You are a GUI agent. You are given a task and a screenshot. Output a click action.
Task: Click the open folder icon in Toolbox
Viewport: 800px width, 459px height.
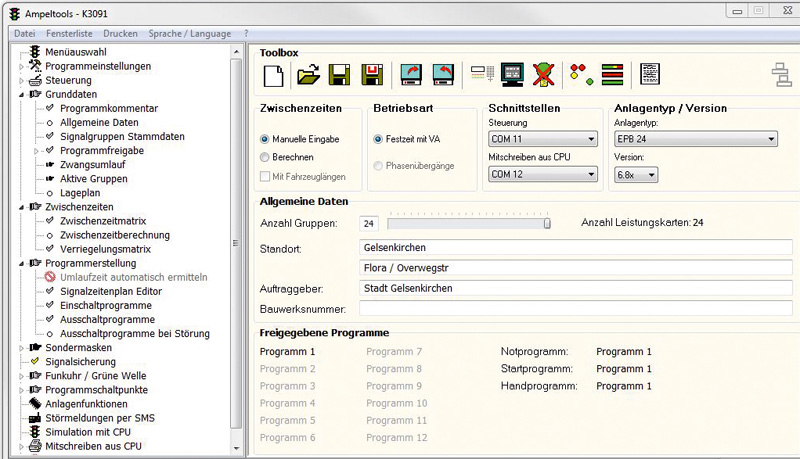(308, 74)
